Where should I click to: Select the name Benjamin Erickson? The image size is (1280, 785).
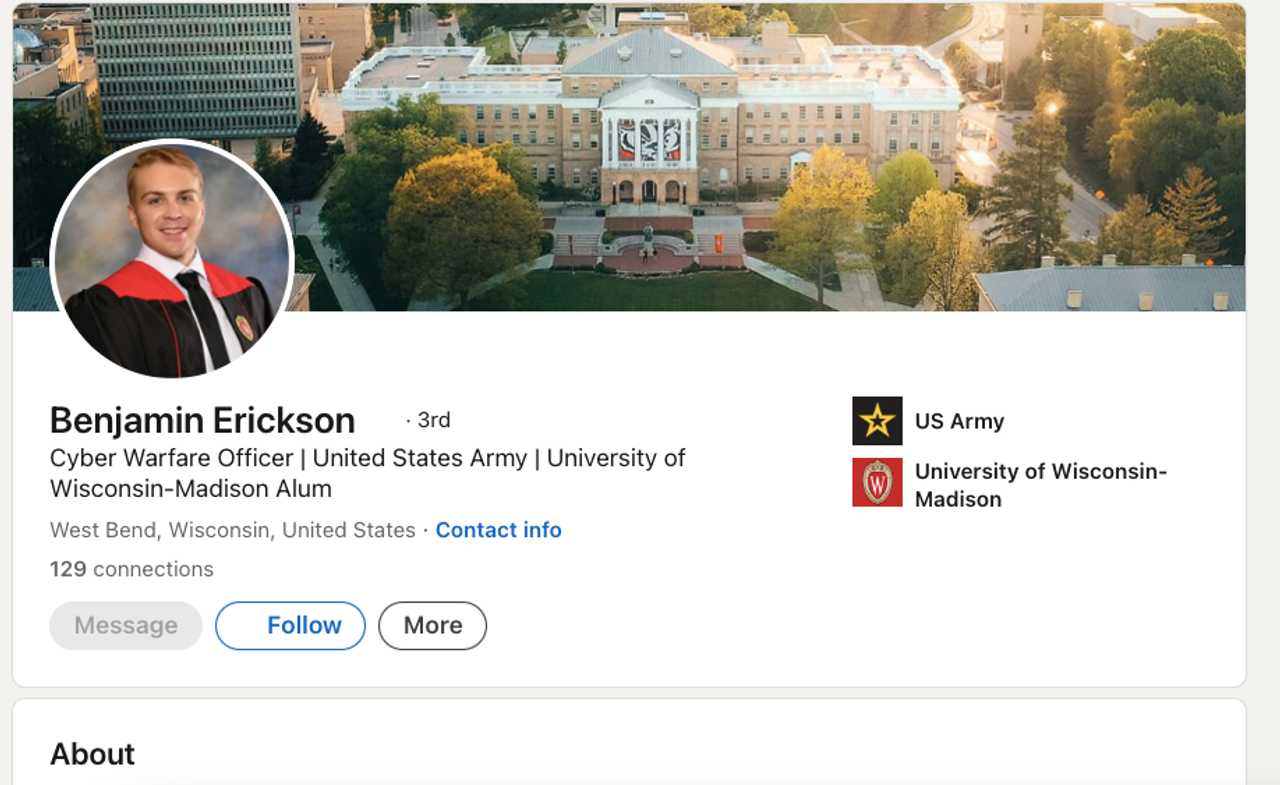pyautogui.click(x=202, y=420)
